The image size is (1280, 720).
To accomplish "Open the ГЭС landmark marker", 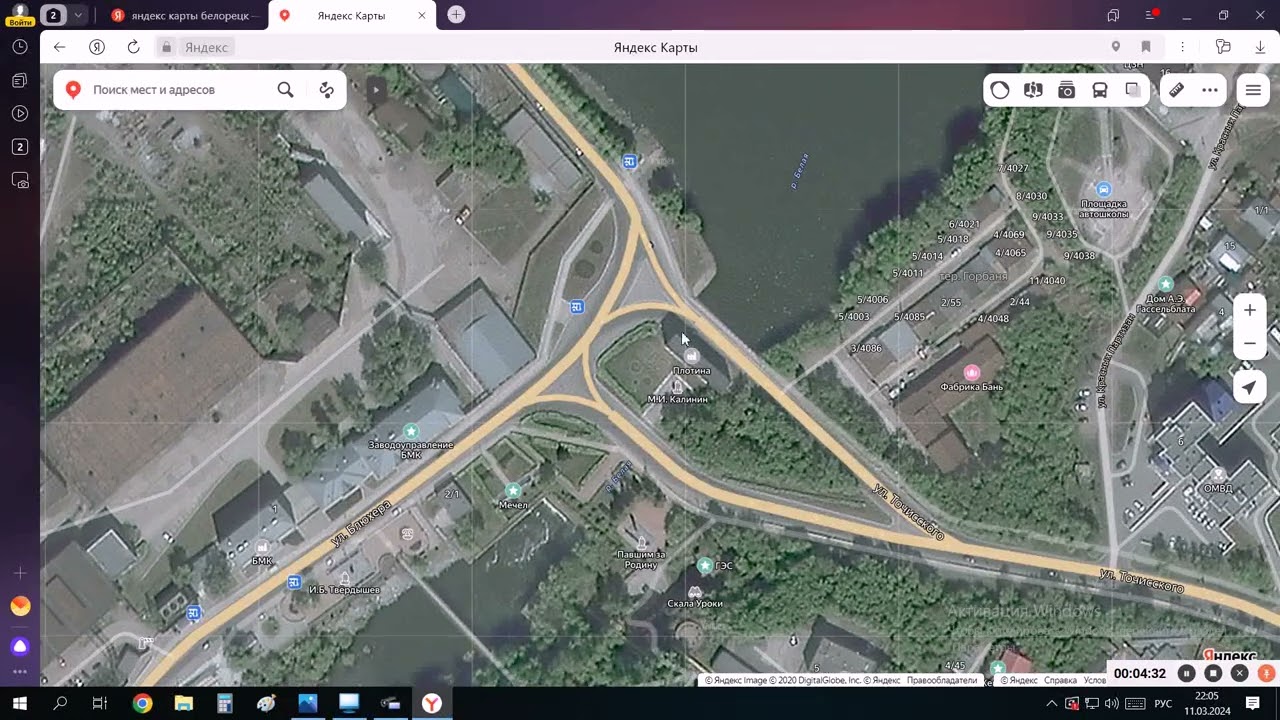I will [x=705, y=566].
